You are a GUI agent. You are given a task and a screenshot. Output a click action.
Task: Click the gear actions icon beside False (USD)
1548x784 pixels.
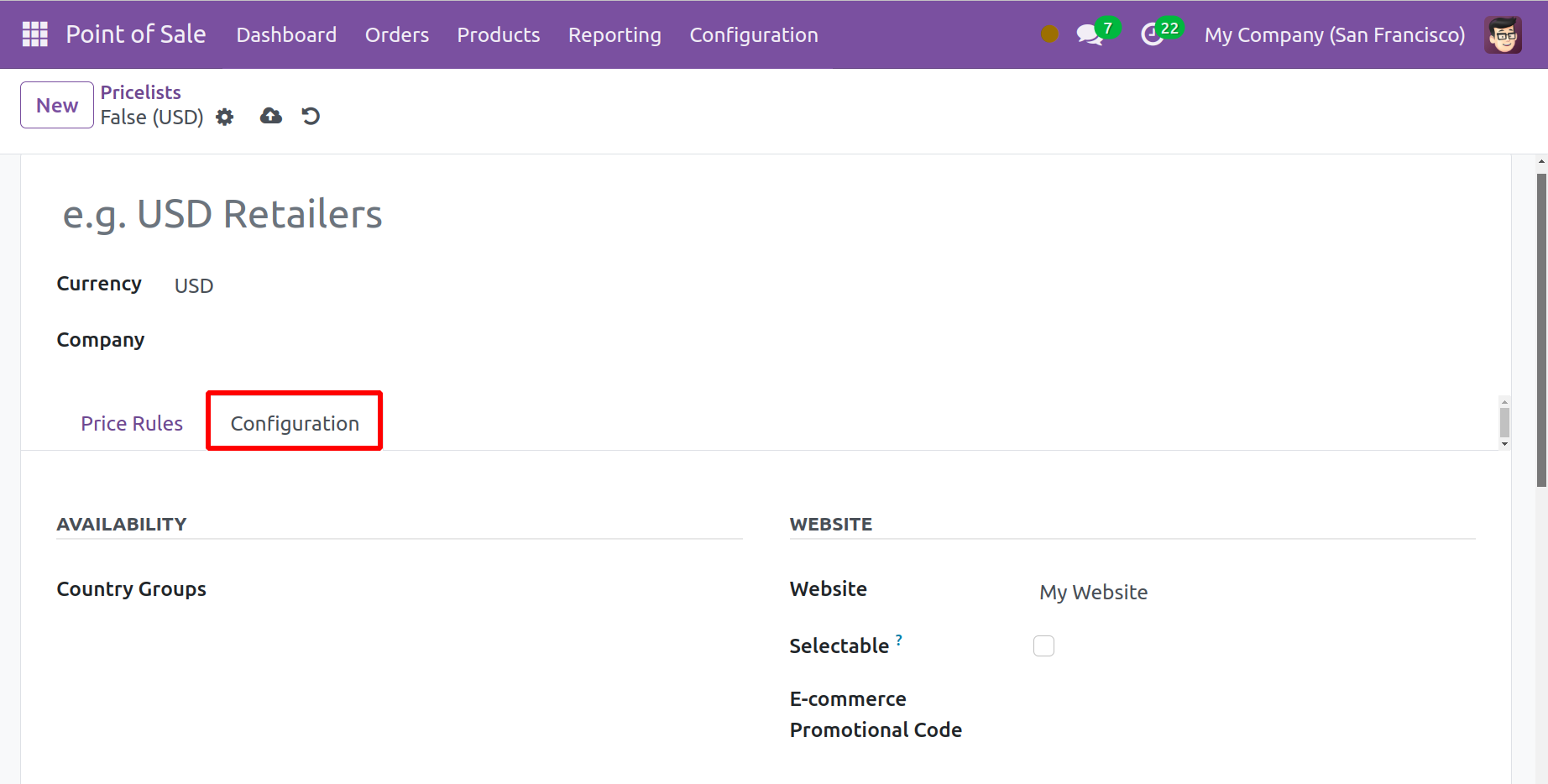(224, 117)
